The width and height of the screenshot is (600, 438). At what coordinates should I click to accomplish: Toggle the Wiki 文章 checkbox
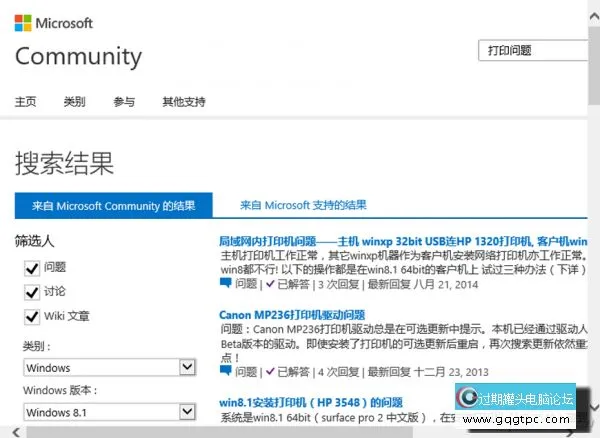point(32,317)
